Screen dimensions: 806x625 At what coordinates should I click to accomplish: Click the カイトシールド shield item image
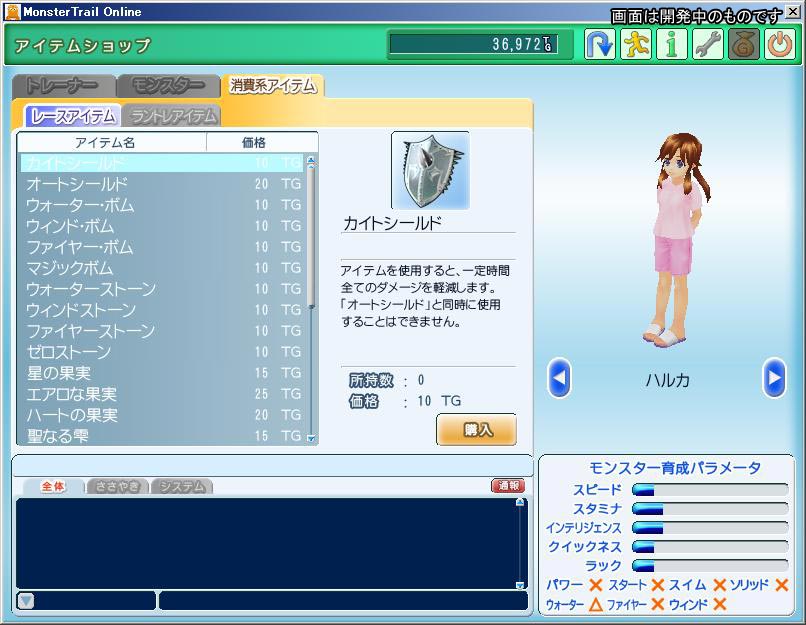tap(430, 170)
